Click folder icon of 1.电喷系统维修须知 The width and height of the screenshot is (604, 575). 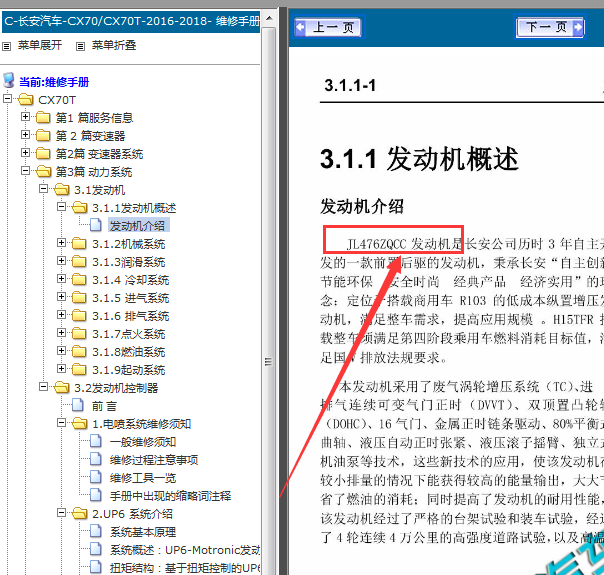coord(80,424)
